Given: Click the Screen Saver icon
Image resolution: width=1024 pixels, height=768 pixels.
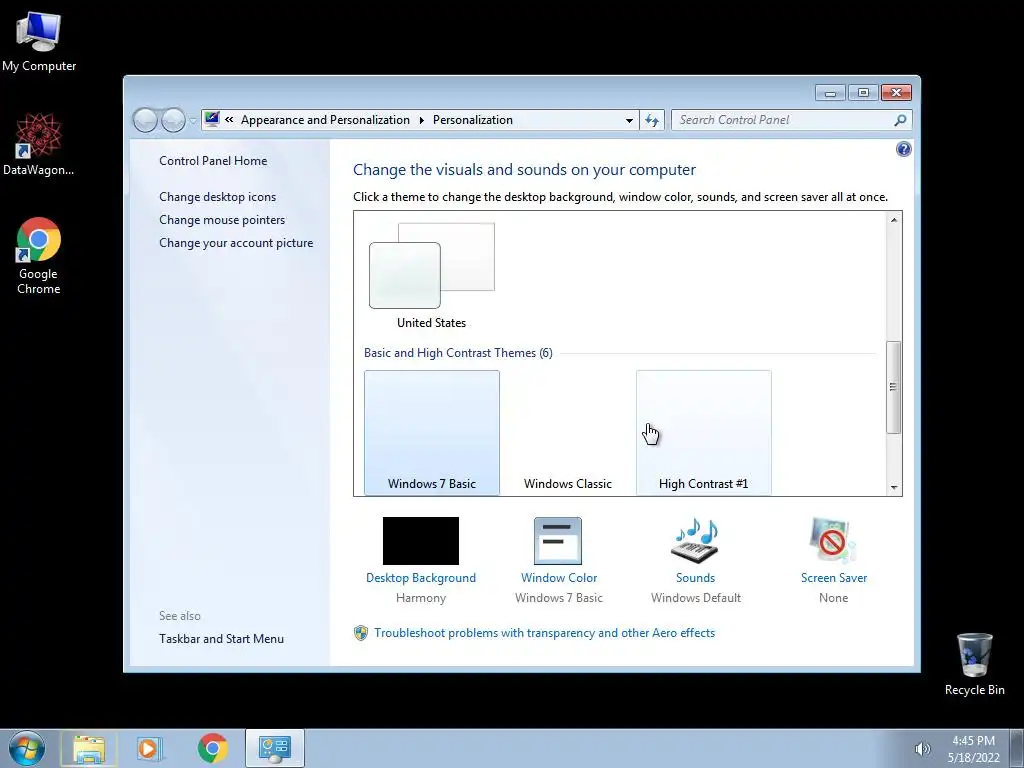Looking at the screenshot, I should pyautogui.click(x=833, y=541).
